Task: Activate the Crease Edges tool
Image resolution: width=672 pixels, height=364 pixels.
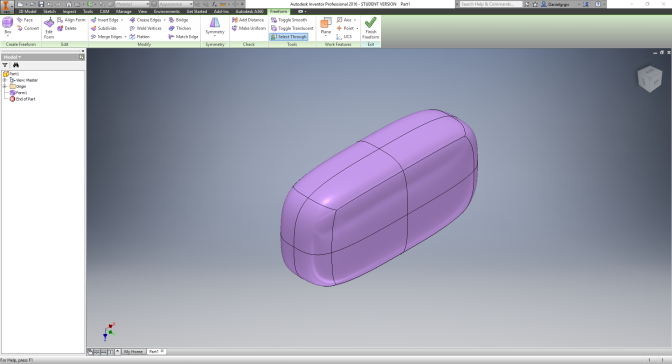Action: coord(145,20)
